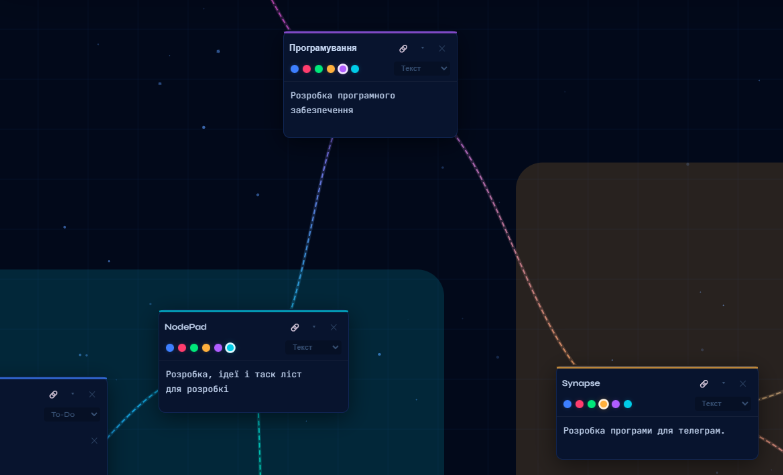Set Synapse card color to purple
The height and width of the screenshot is (475, 783).
pyautogui.click(x=616, y=404)
